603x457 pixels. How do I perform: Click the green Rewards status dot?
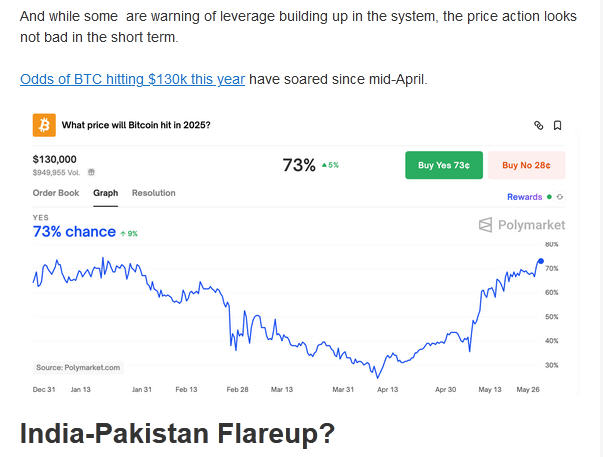pos(549,197)
